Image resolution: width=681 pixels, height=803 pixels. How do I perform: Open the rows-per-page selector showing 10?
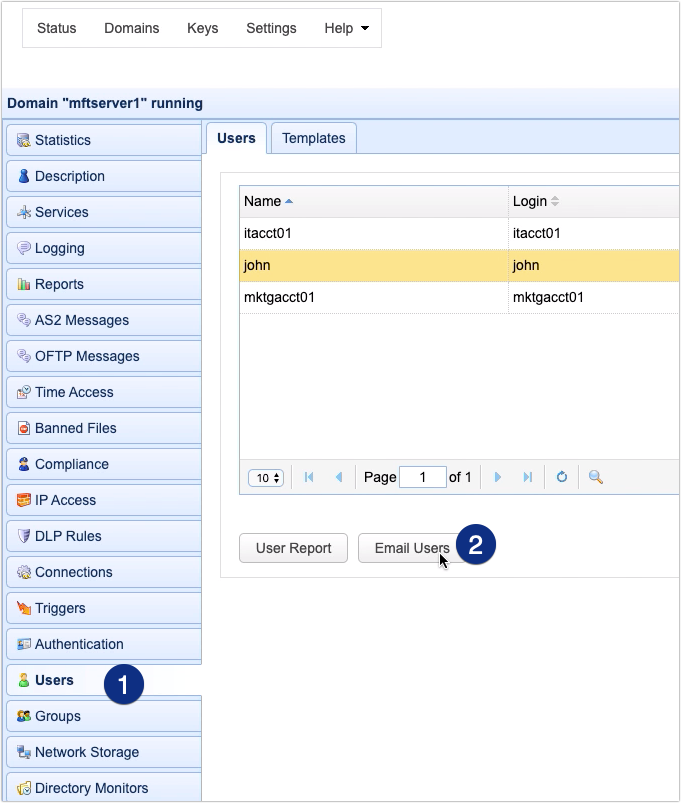tap(266, 478)
